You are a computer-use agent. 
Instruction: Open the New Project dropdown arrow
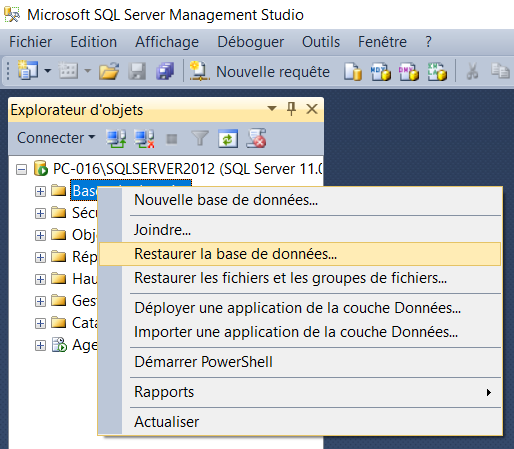48,71
